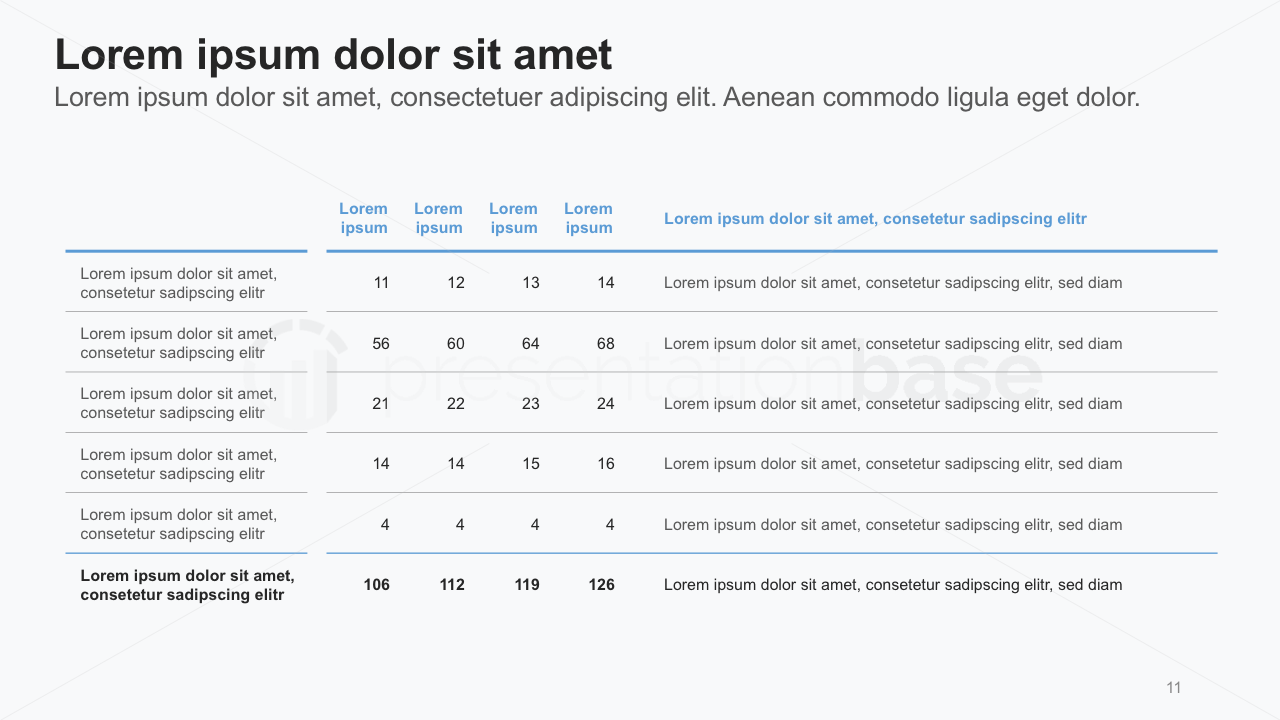Click the presentationbase watermark logo icon
Image resolution: width=1280 pixels, height=720 pixels.
[x=291, y=374]
